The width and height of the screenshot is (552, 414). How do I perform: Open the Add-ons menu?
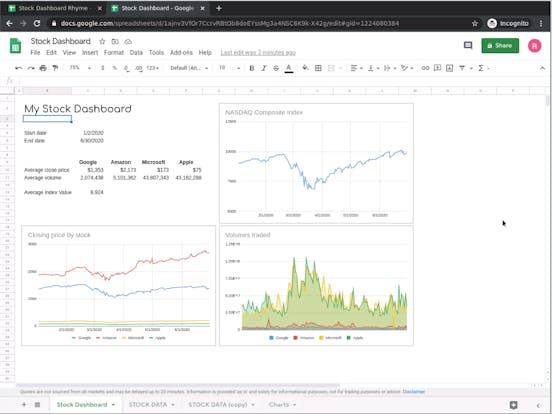pos(181,52)
